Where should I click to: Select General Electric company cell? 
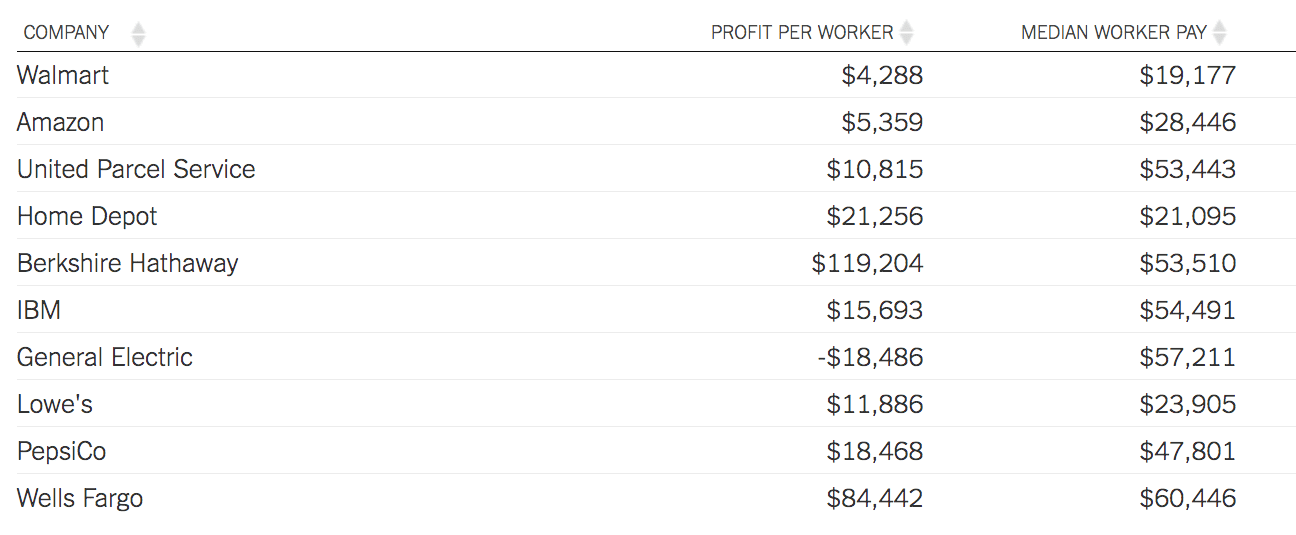[105, 357]
